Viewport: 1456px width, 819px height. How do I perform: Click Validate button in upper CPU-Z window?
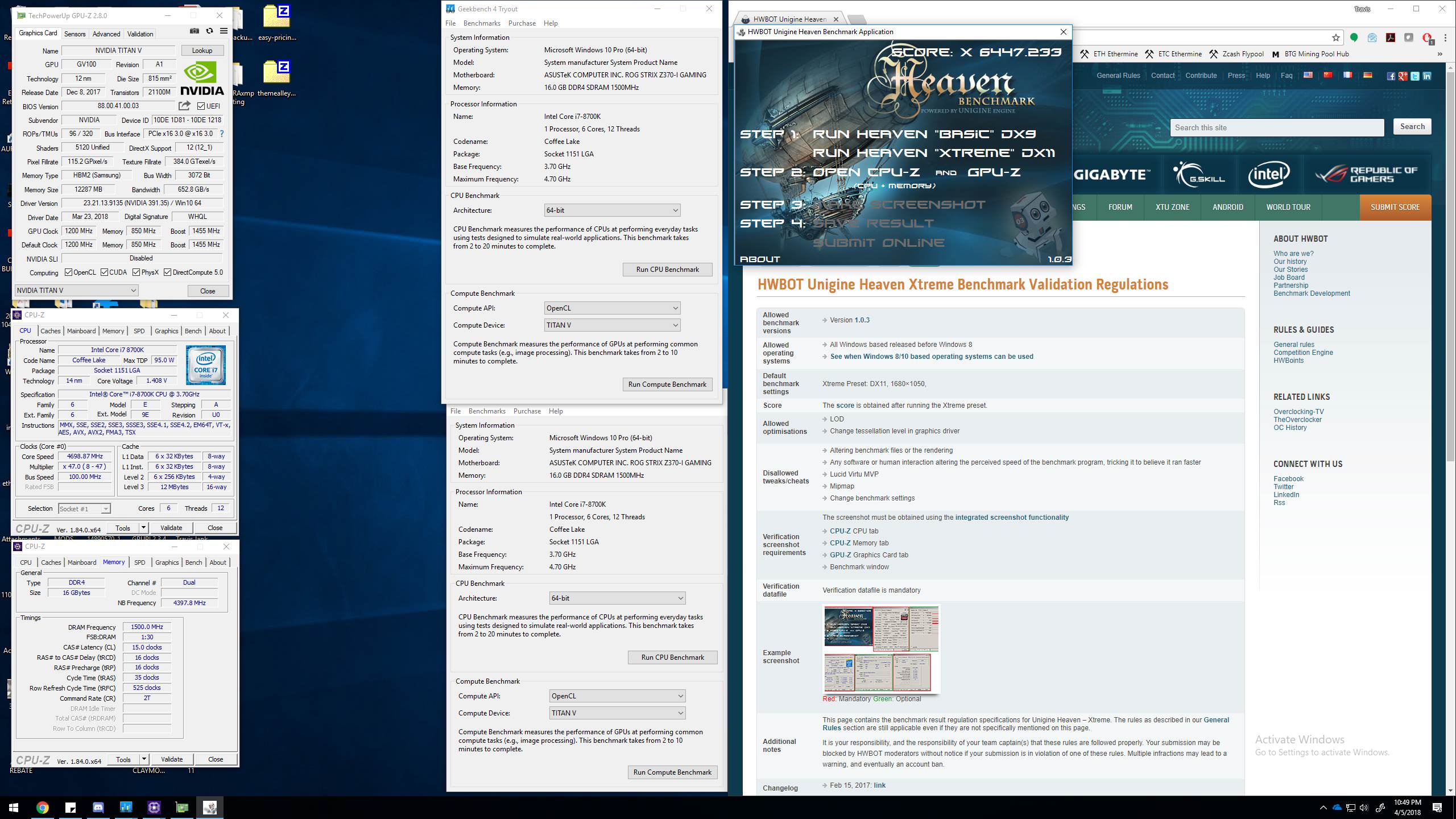(171, 528)
